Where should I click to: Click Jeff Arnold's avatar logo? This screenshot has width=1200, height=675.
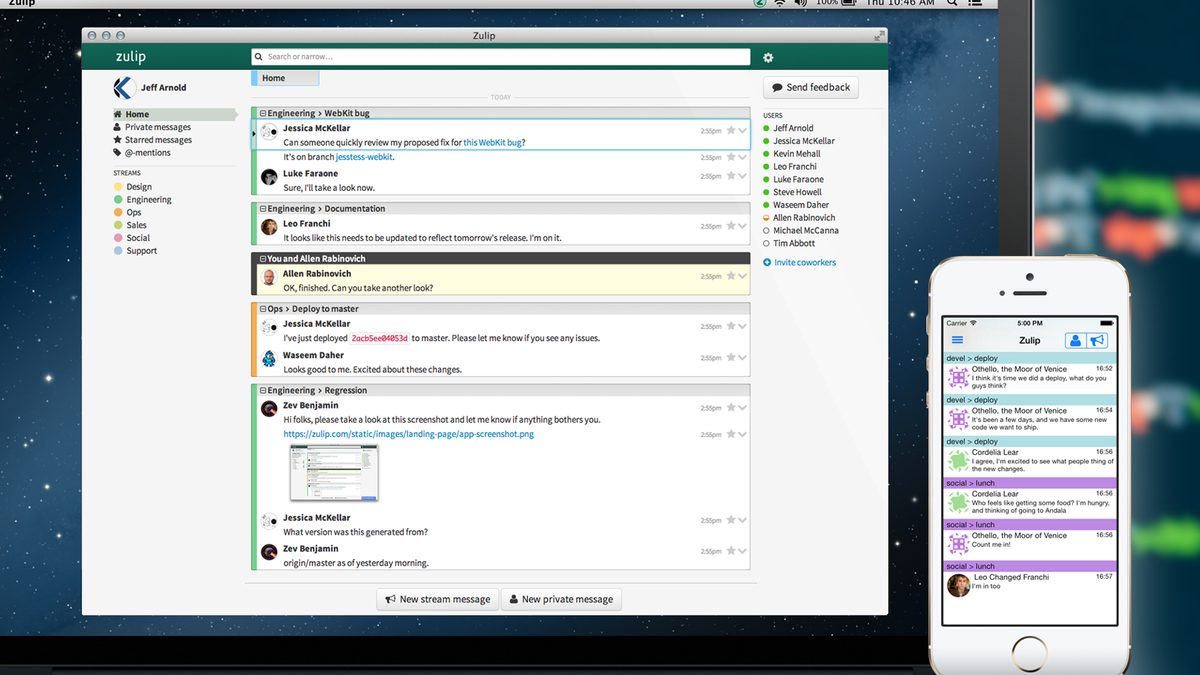click(x=124, y=88)
